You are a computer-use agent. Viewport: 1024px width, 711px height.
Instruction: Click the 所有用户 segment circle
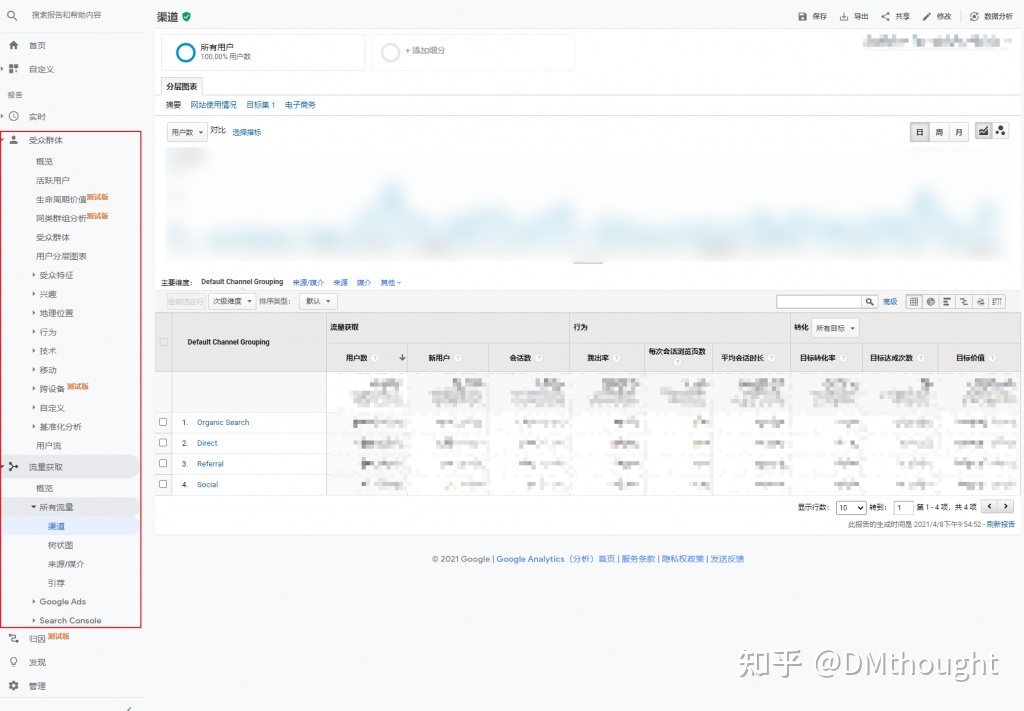pyautogui.click(x=185, y=52)
